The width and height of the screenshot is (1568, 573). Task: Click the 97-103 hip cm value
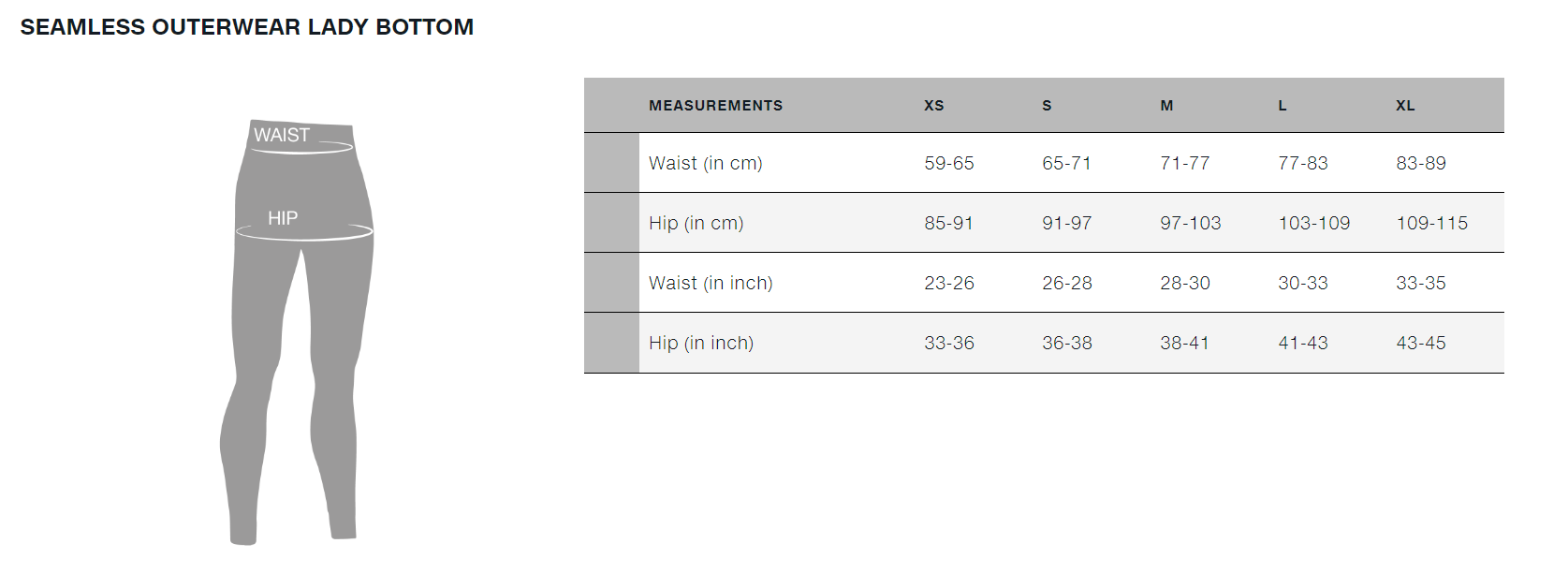[x=1191, y=223]
